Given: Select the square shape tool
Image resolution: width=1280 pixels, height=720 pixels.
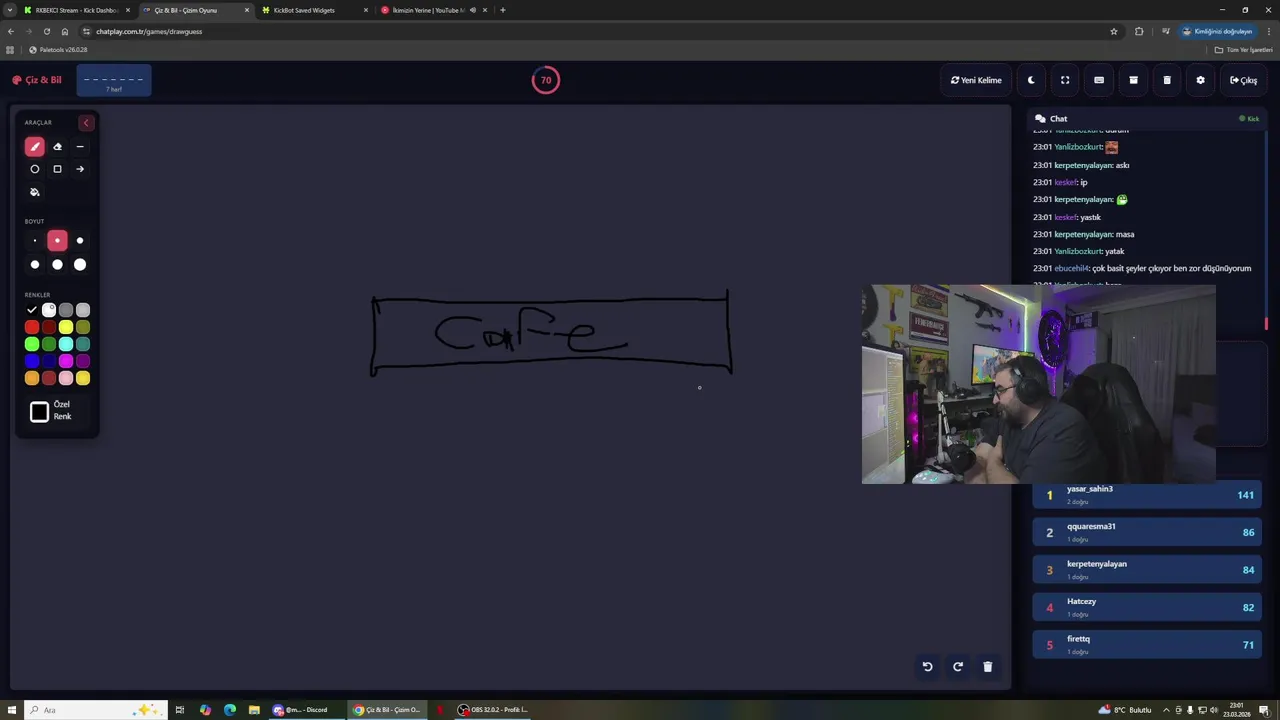Looking at the screenshot, I should (x=57, y=169).
